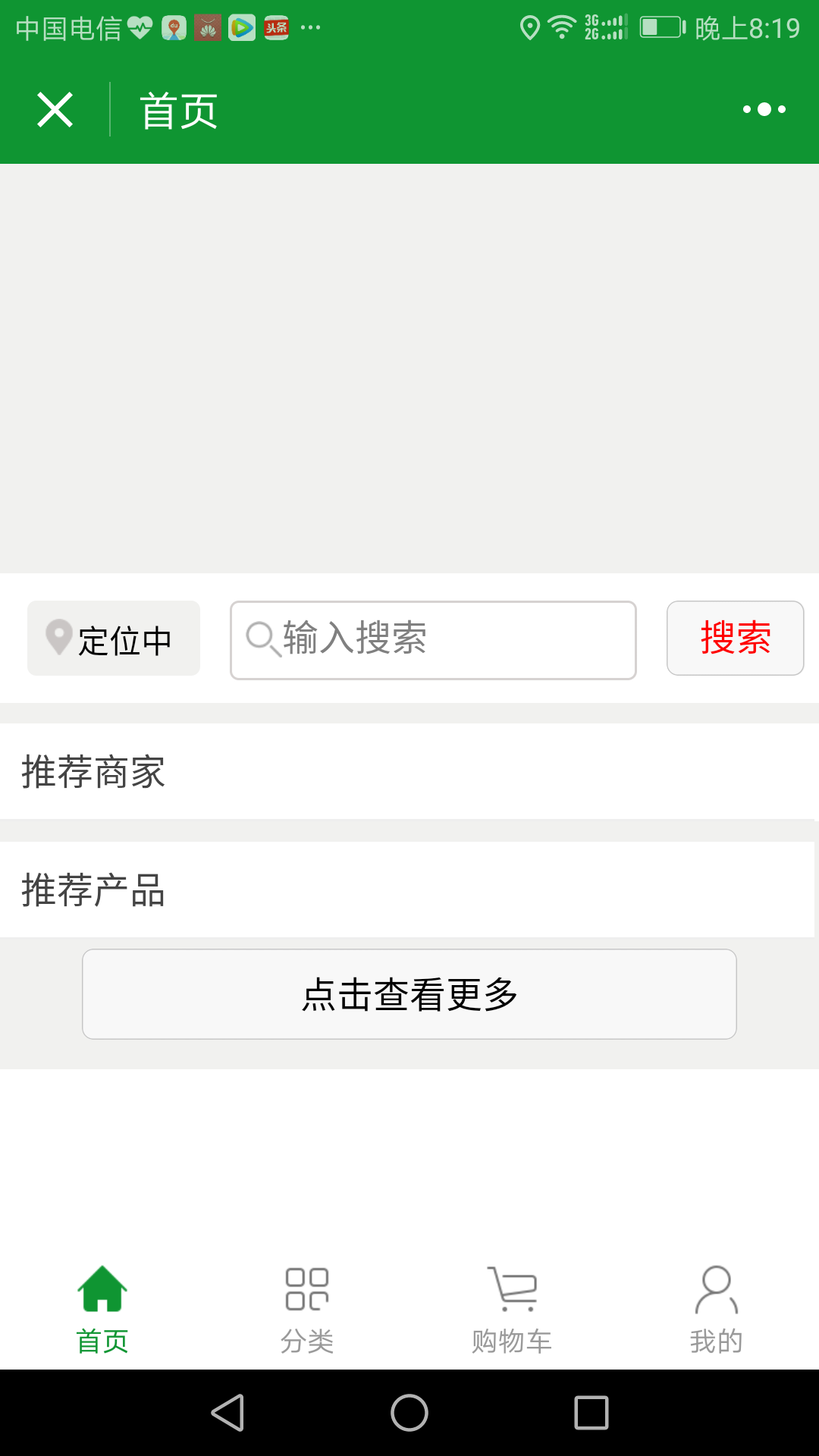Tap the Toutiao notification icon in status bar
Screen dimensions: 819x1456
point(276,28)
